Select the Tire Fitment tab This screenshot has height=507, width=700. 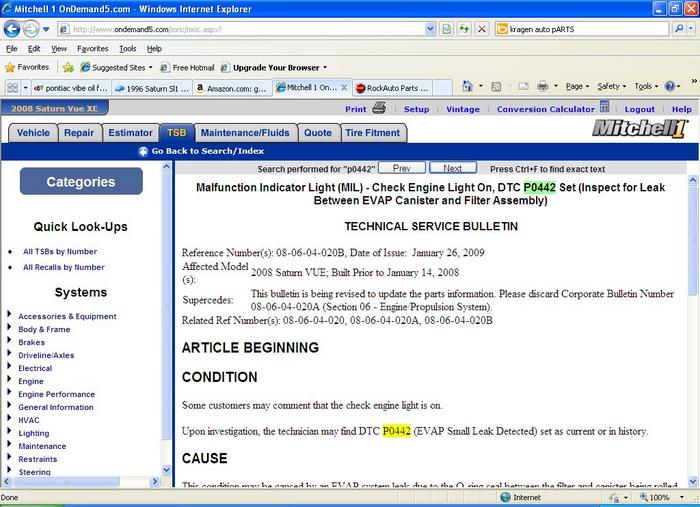pyautogui.click(x=373, y=133)
